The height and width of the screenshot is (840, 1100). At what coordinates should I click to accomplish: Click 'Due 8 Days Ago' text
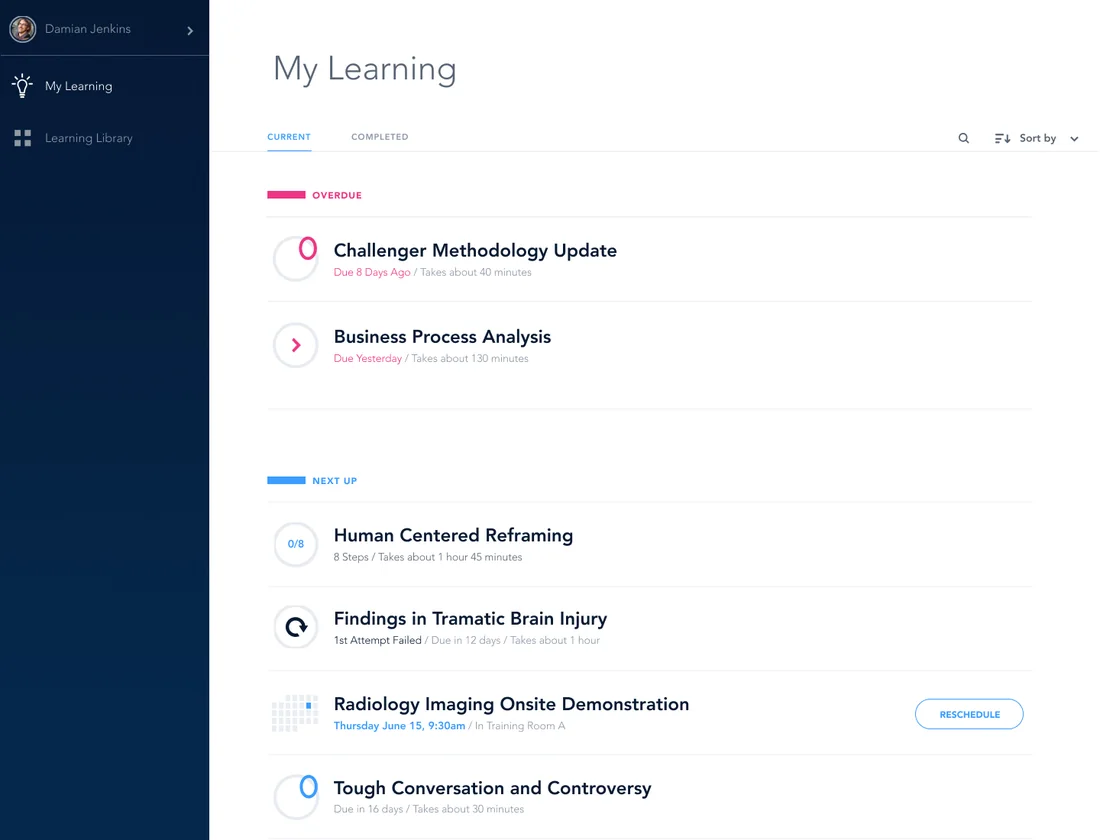click(372, 272)
